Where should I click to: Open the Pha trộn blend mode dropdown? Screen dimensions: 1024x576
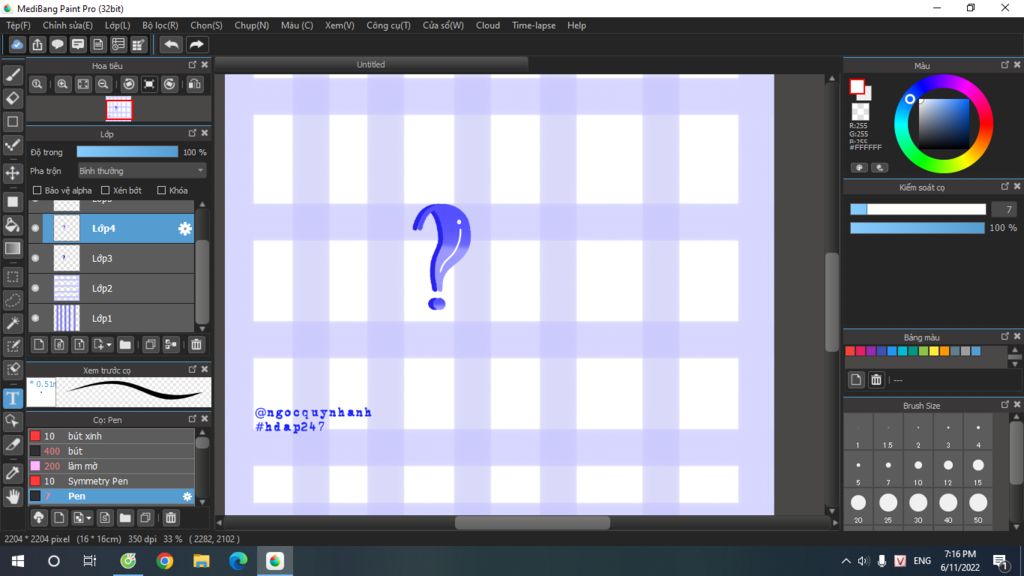141,171
